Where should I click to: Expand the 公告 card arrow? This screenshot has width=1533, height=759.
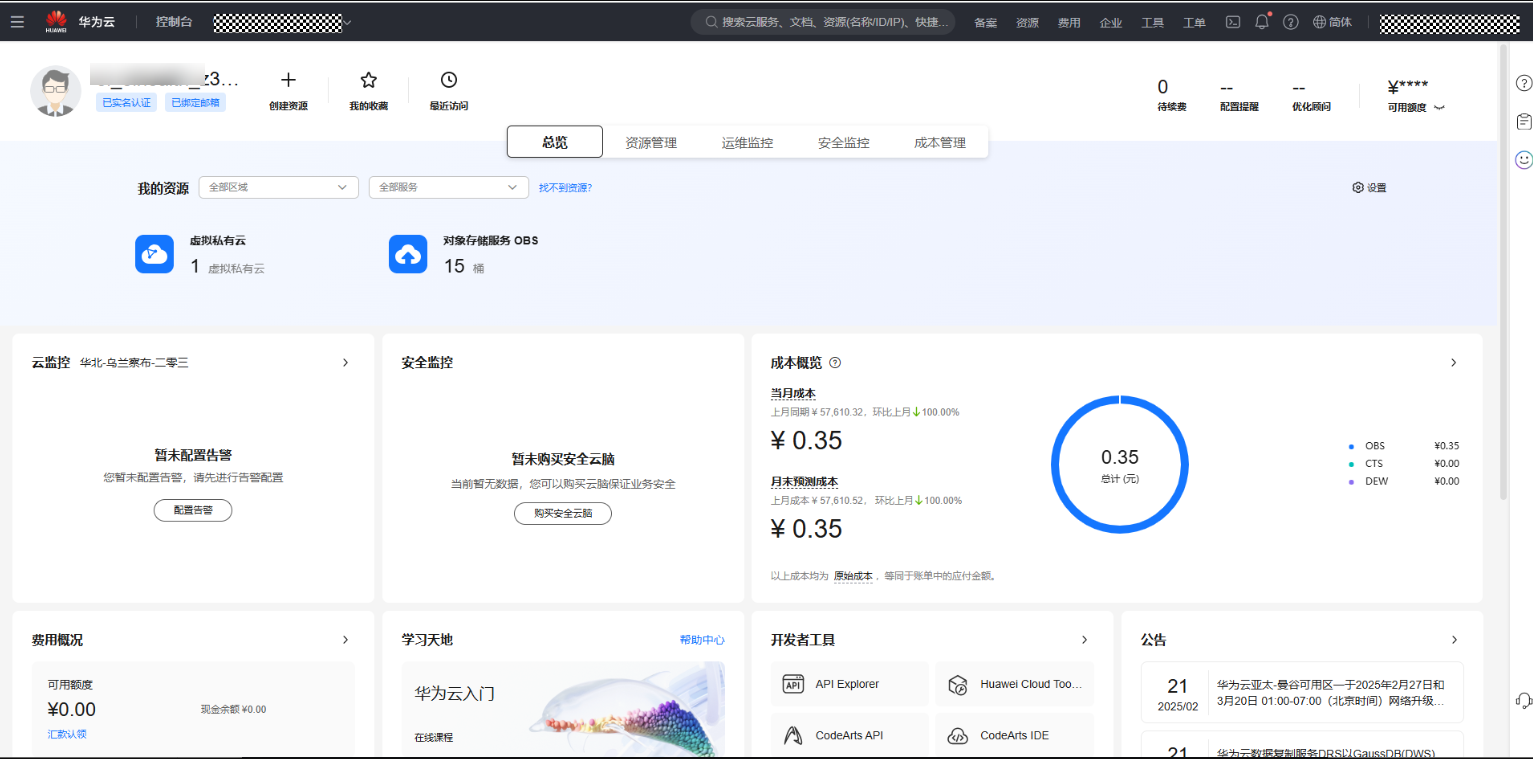click(x=1454, y=639)
